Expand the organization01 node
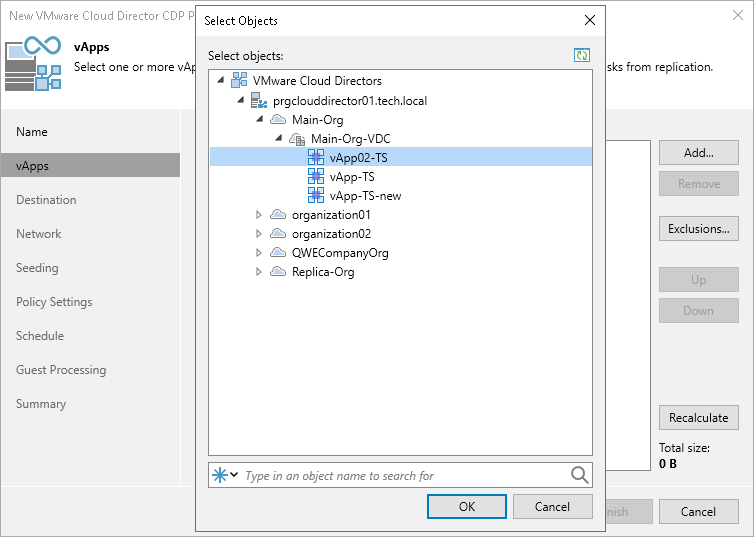 tap(259, 214)
